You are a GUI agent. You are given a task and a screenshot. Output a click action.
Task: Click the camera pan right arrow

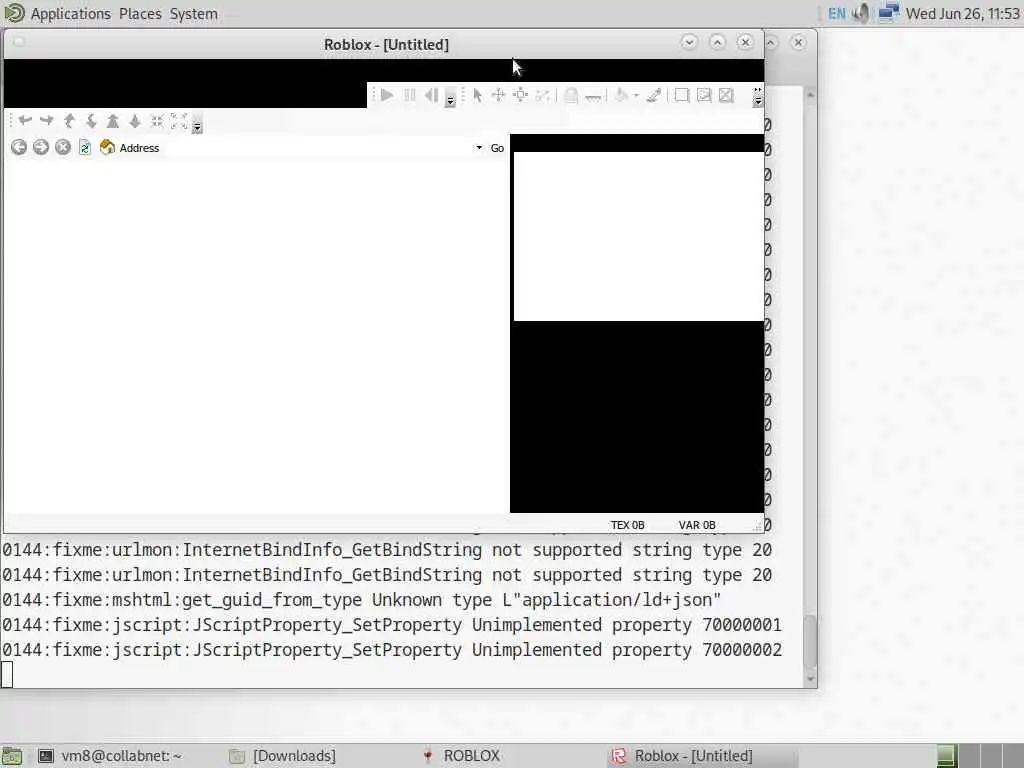click(x=47, y=121)
